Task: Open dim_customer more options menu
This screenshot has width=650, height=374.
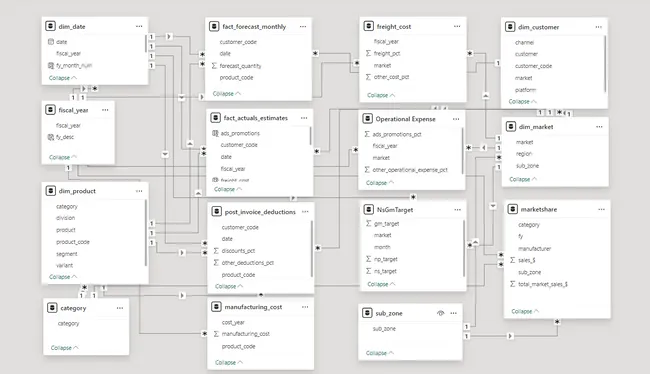Action: 599,27
